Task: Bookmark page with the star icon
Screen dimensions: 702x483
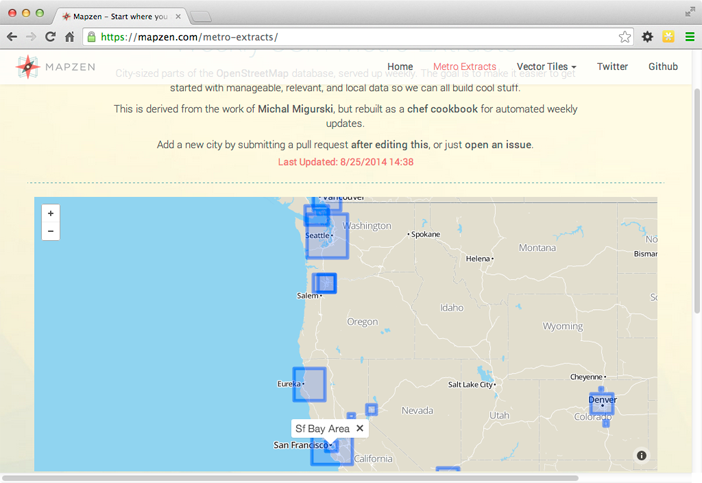Action: (x=625, y=37)
